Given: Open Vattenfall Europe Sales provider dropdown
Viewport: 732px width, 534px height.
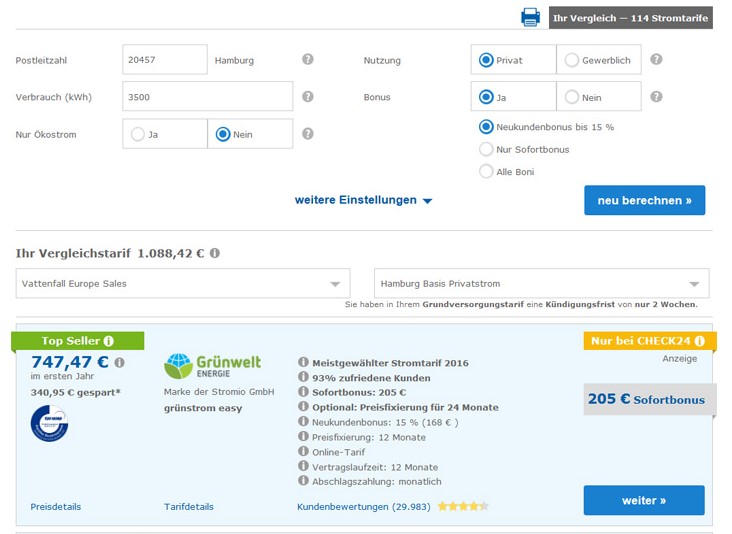Looking at the screenshot, I should tap(183, 284).
